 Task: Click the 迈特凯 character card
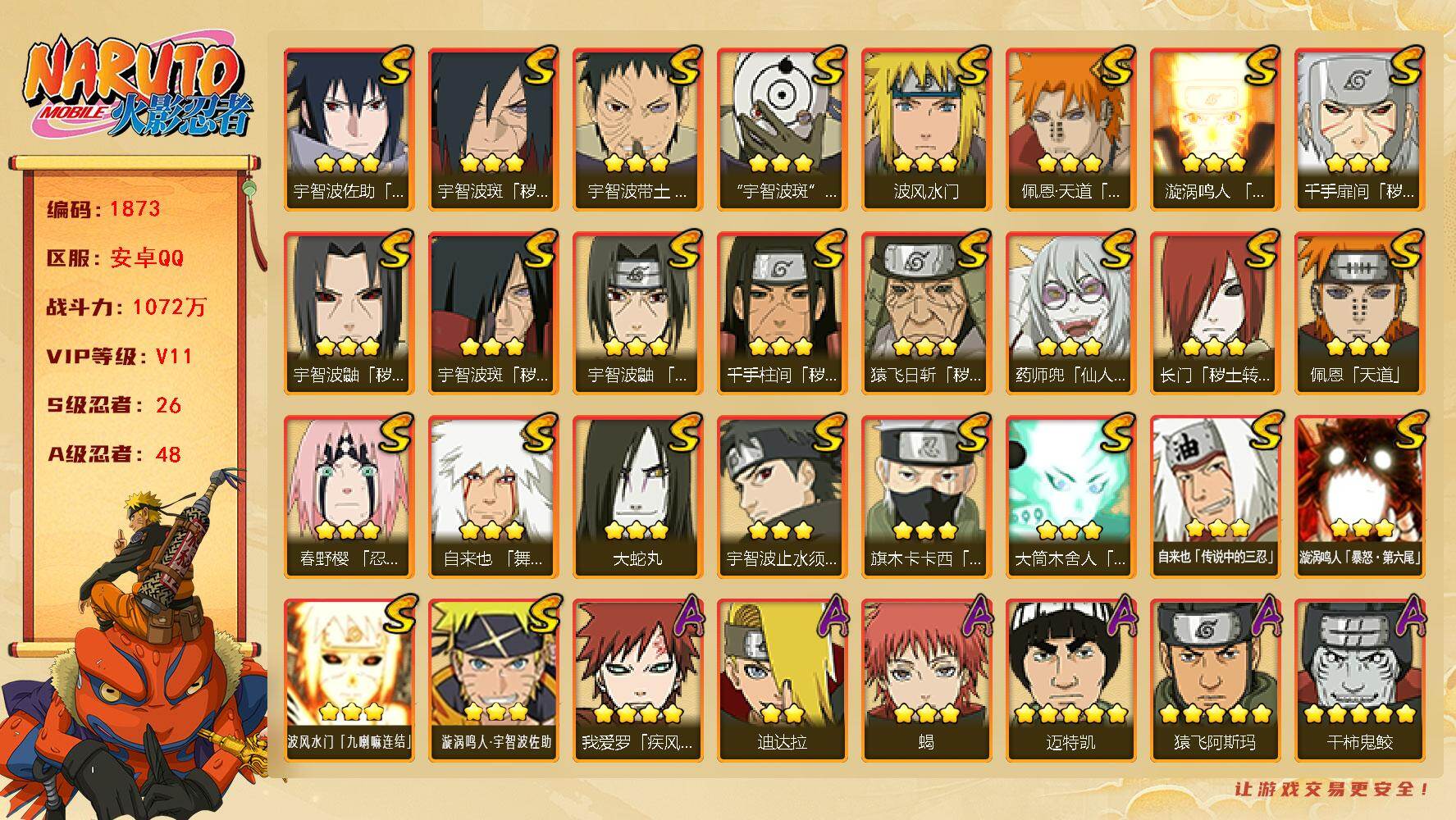1070,680
